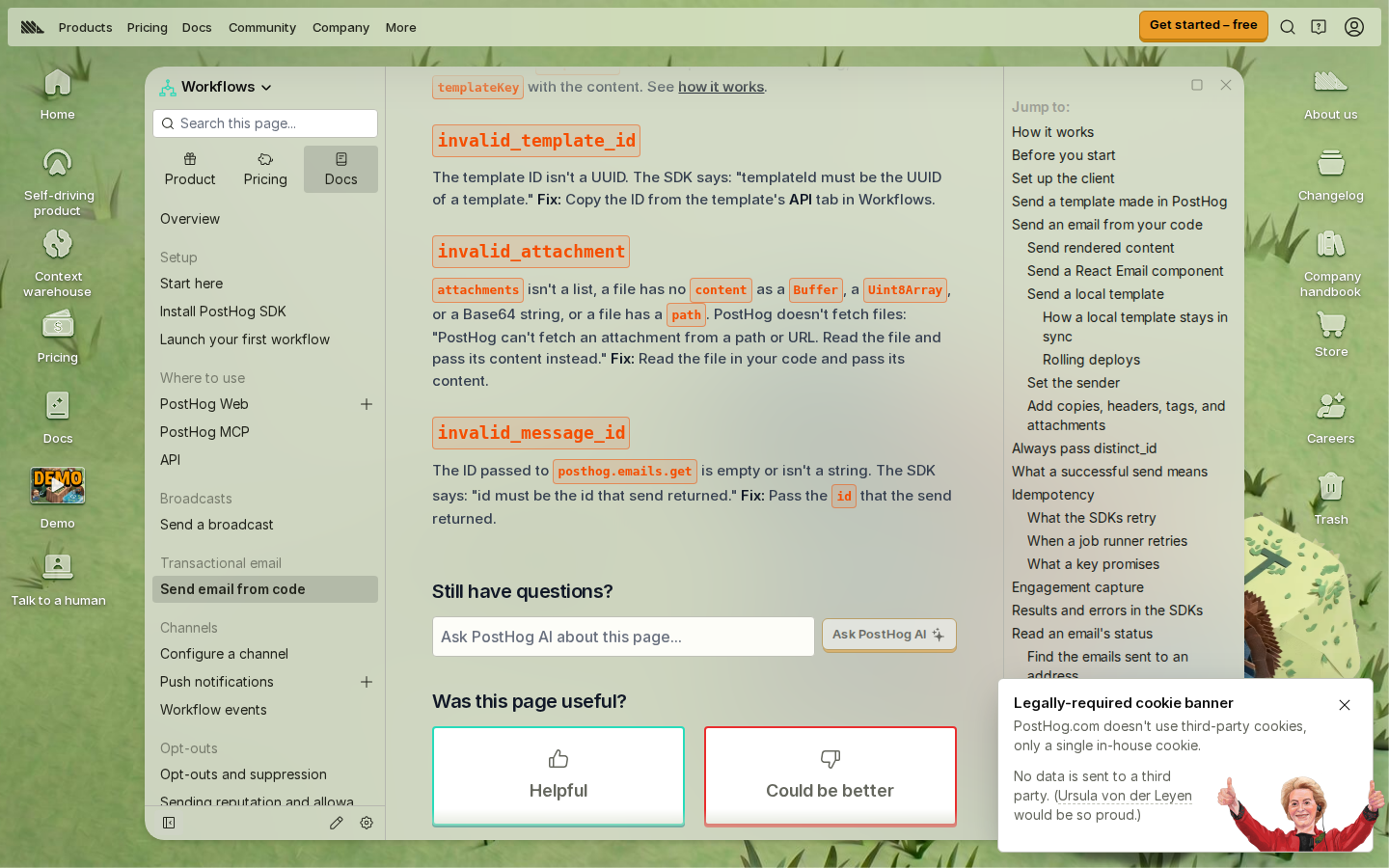Switch to the Pricing tab in sidebar
1389x868 pixels.
(265, 170)
